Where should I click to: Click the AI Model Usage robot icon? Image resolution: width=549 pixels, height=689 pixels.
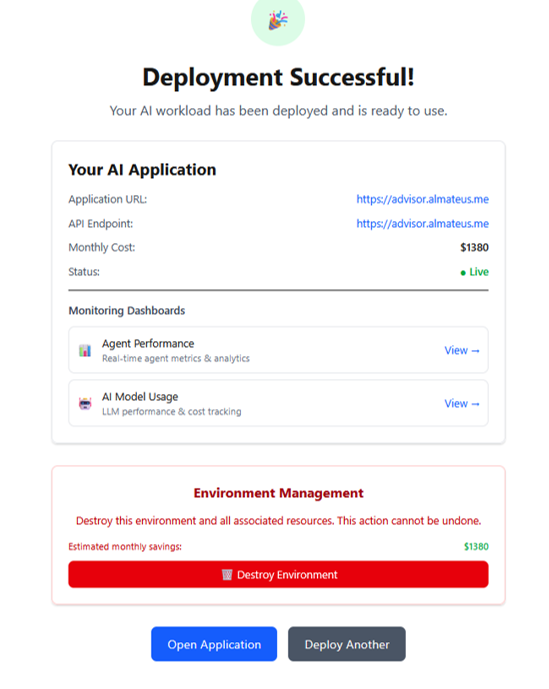tap(85, 403)
